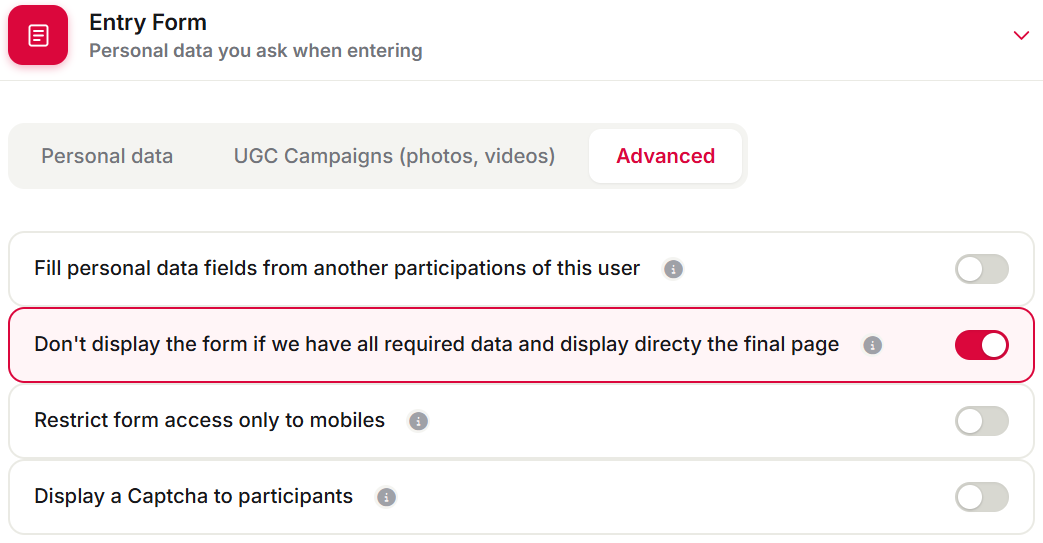Click info icon beside Display a Captcha
1043x543 pixels.
[386, 496]
